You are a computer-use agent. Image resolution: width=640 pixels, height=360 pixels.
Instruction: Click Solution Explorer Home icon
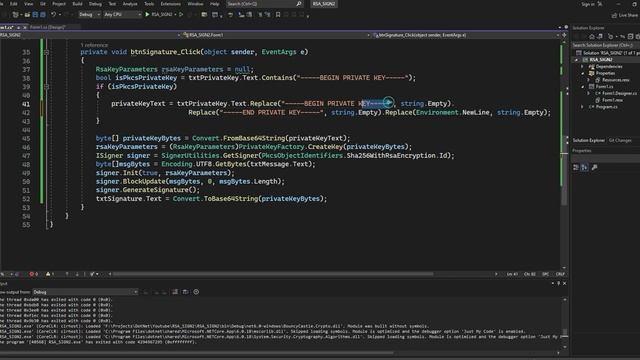click(591, 36)
